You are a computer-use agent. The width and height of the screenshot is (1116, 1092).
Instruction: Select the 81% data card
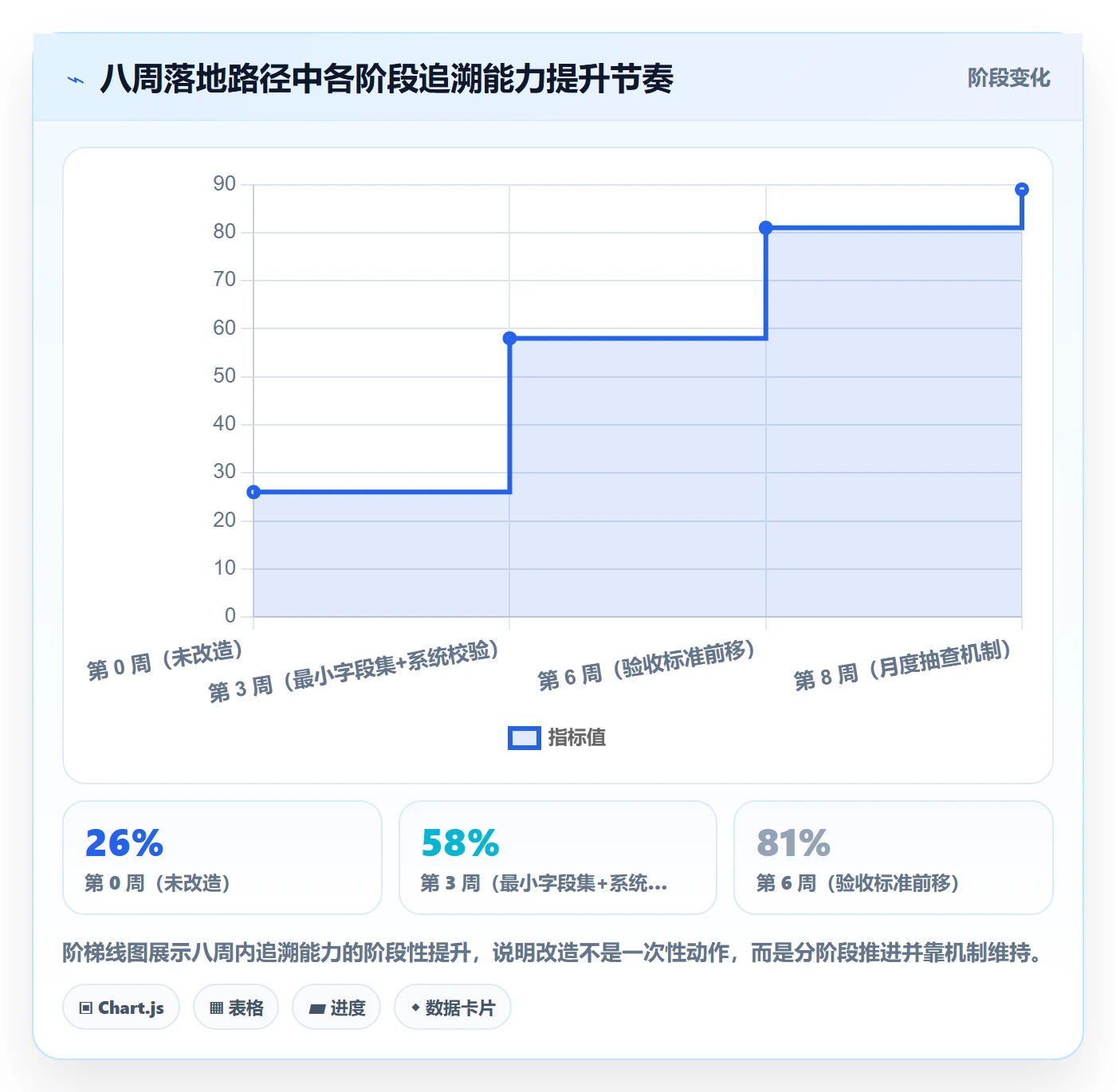coord(894,858)
